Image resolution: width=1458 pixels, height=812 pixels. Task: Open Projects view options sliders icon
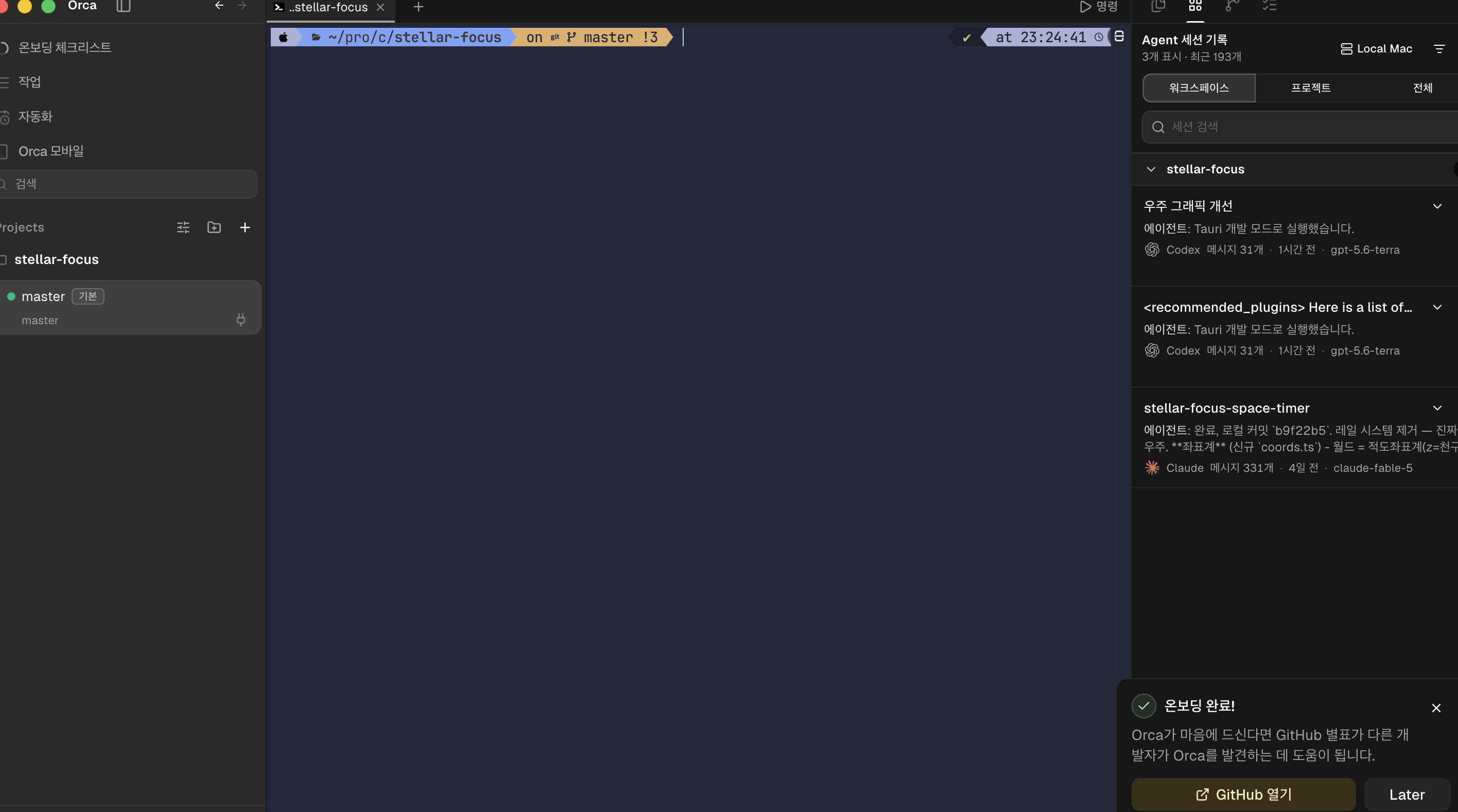tap(183, 227)
